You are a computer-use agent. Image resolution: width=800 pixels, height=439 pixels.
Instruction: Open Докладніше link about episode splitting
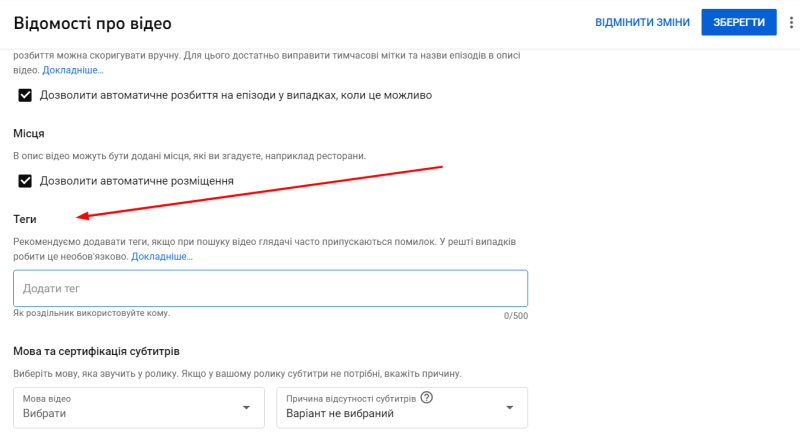click(x=73, y=70)
